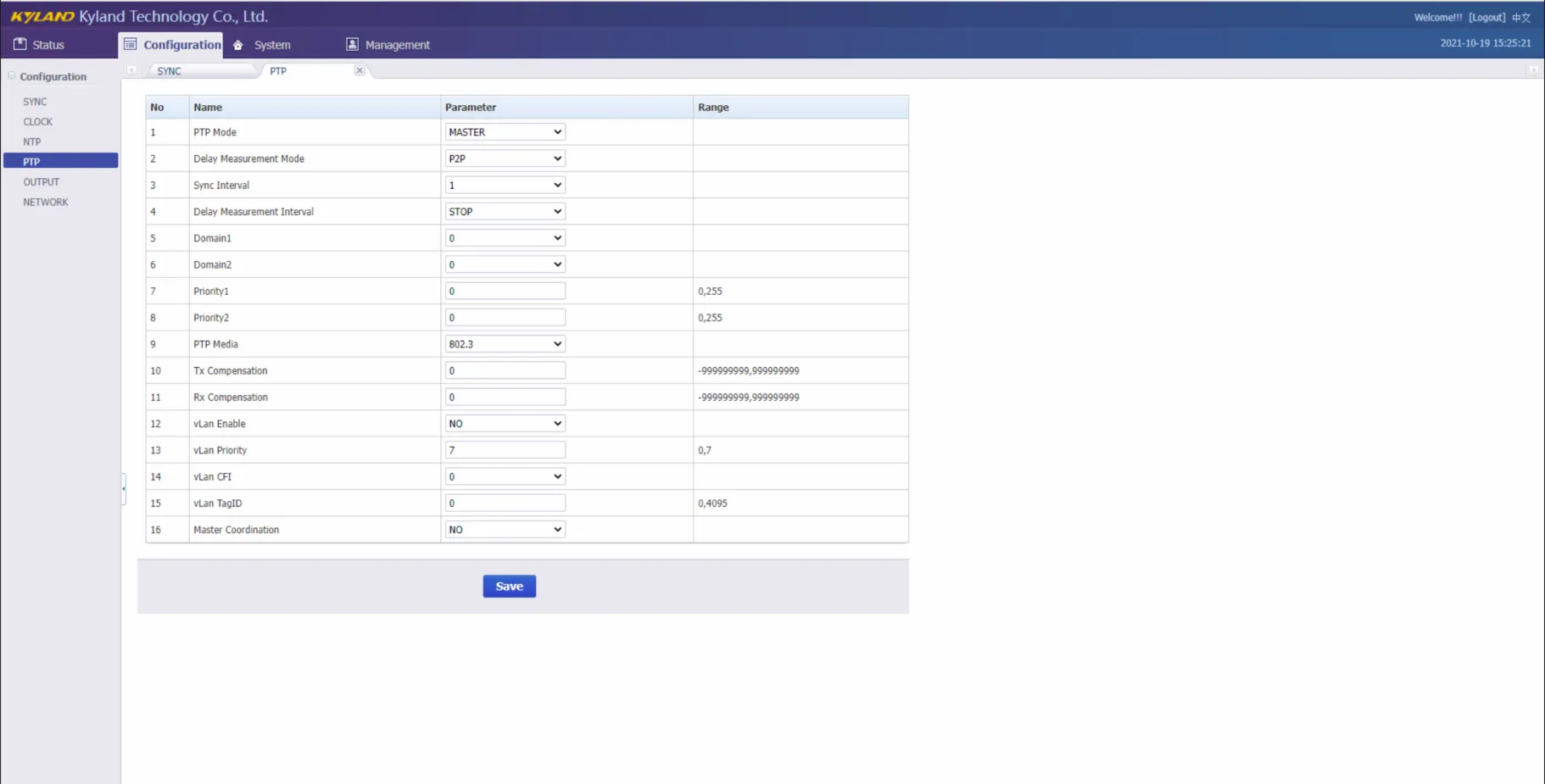
Task: Save the PTP configuration
Action: click(x=510, y=587)
